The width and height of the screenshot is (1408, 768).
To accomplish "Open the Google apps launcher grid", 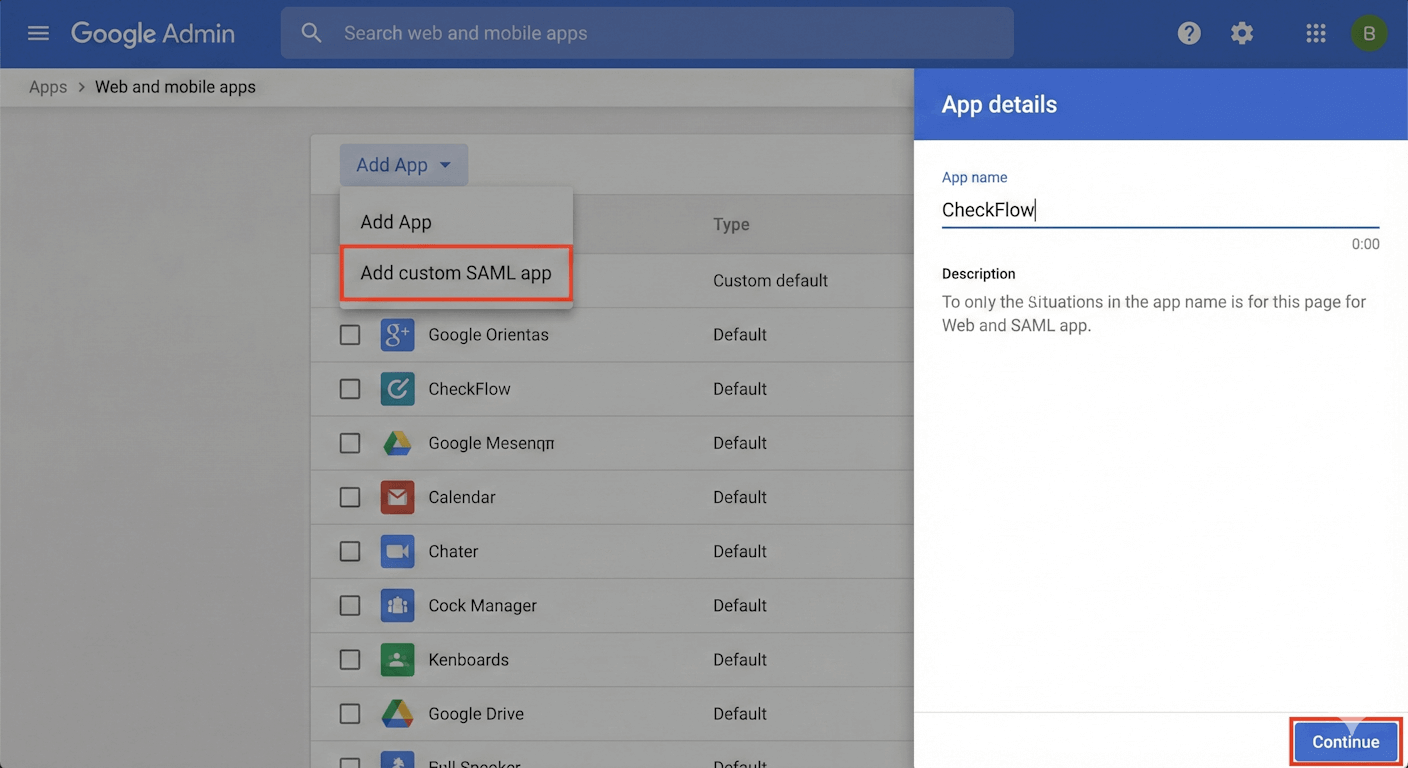I will tap(1315, 33).
